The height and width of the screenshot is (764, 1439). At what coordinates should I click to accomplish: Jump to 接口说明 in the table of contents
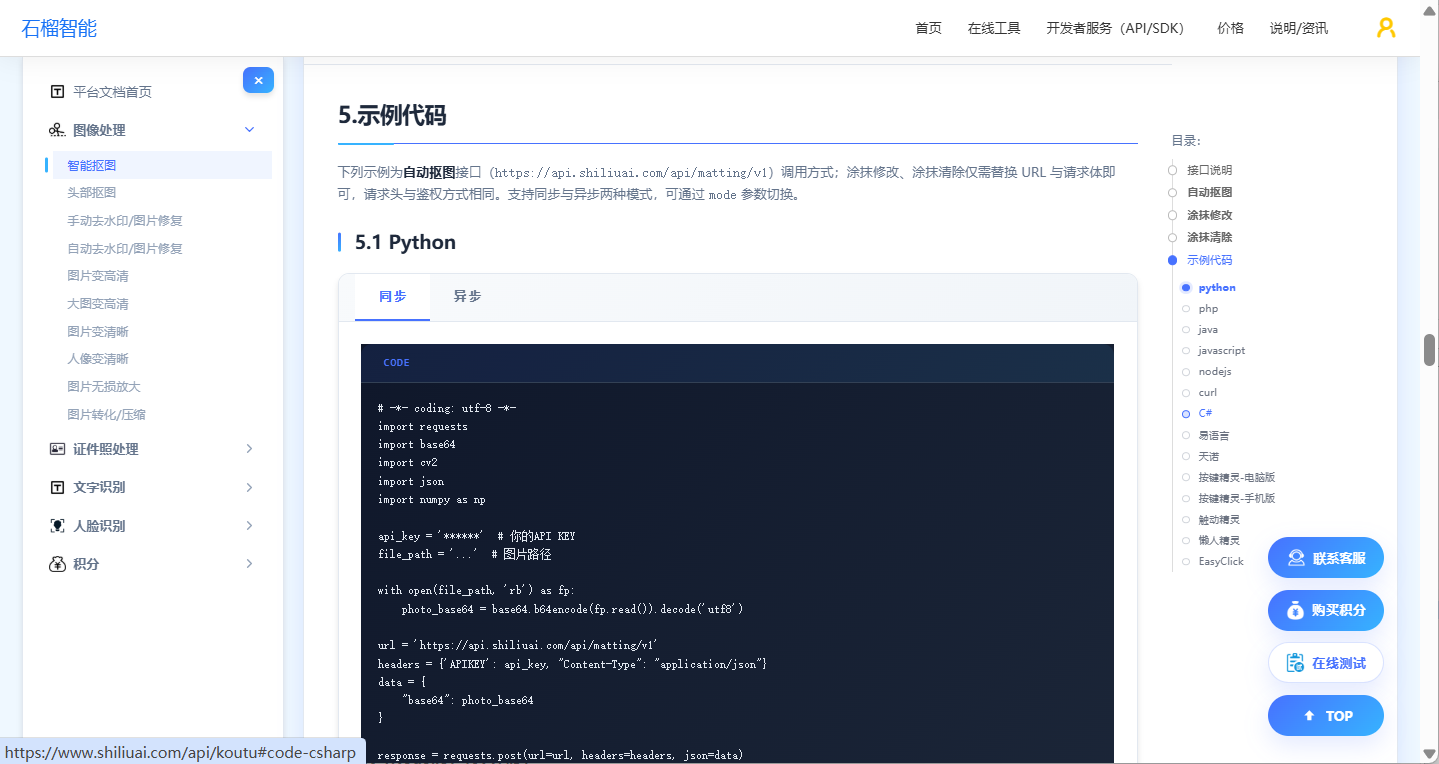(1209, 170)
